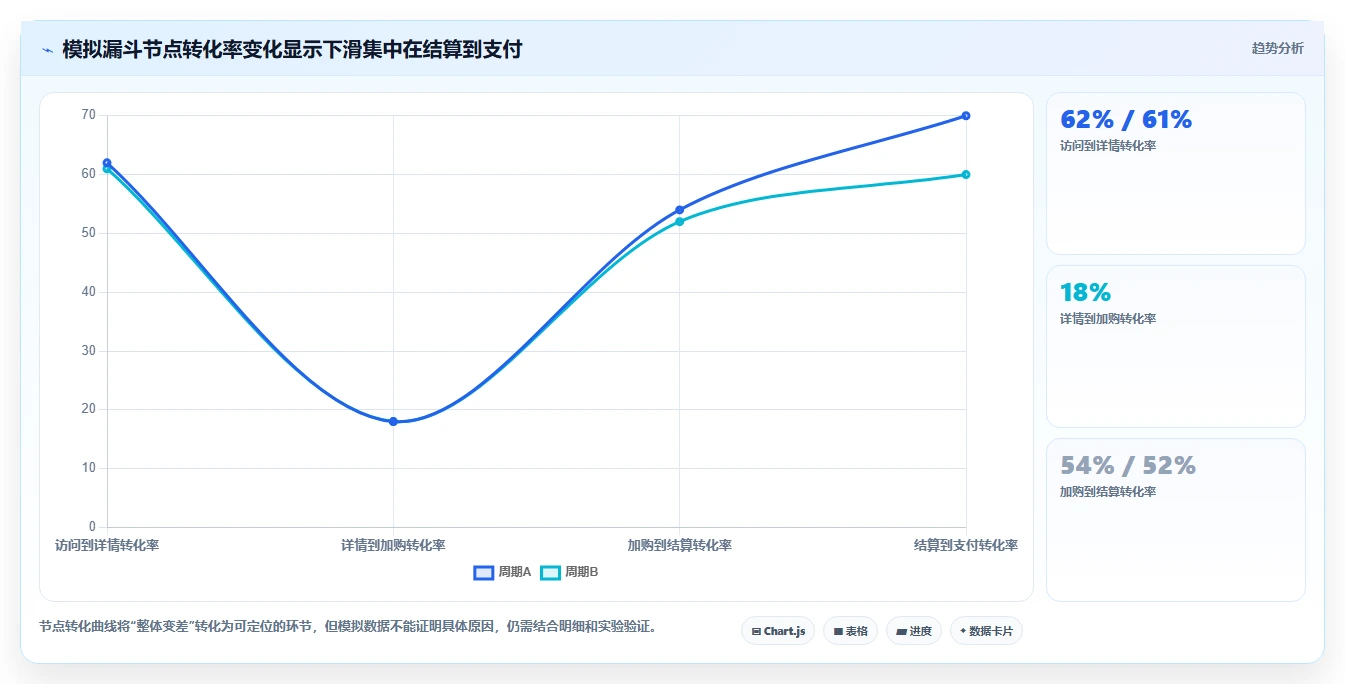Click the 周期B data point at 60
Viewport: 1345px width, 684px height.
[966, 175]
